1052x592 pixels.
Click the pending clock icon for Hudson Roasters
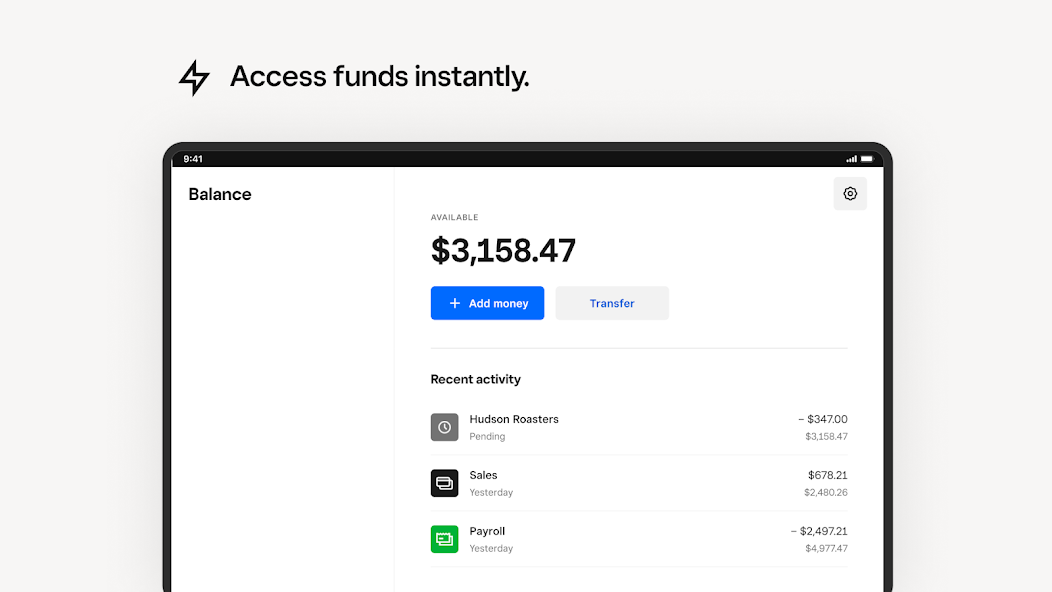click(x=444, y=427)
